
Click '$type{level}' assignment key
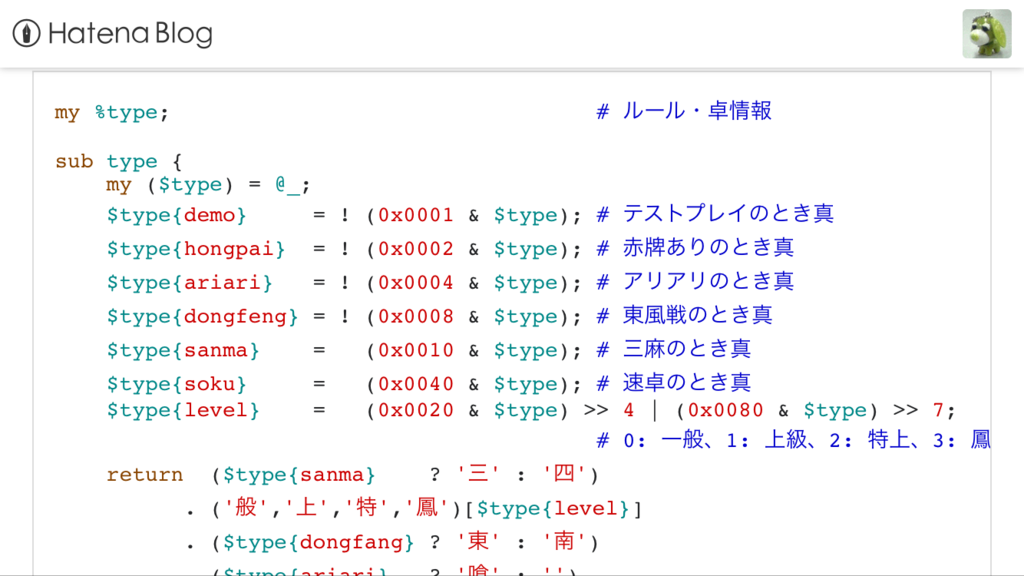click(x=183, y=411)
